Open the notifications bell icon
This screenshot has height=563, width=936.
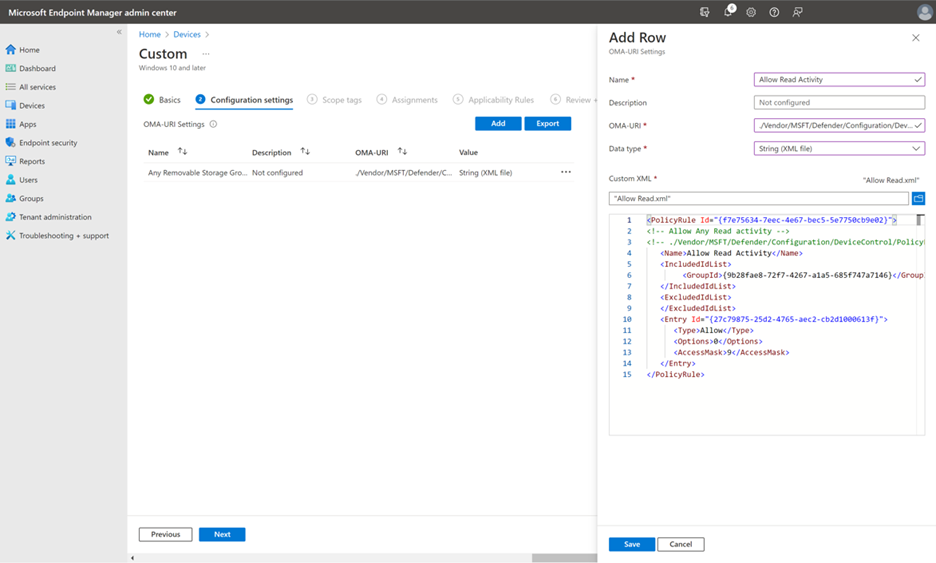click(x=729, y=12)
